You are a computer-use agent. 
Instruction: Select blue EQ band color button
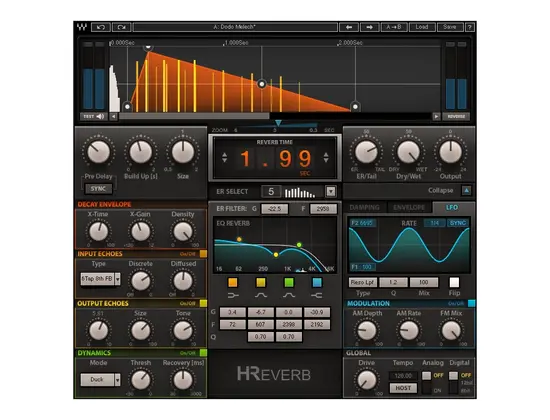(317, 282)
